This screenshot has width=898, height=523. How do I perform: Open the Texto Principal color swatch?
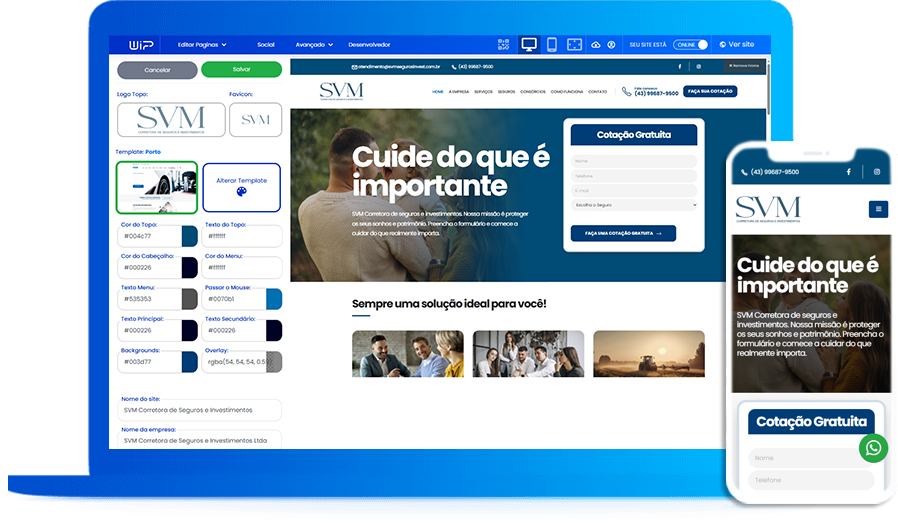coord(190,331)
